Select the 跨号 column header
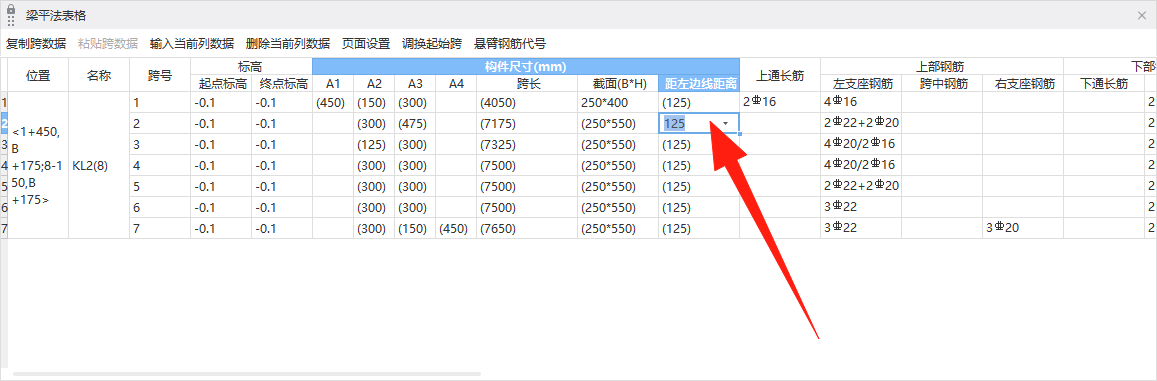 [160, 75]
